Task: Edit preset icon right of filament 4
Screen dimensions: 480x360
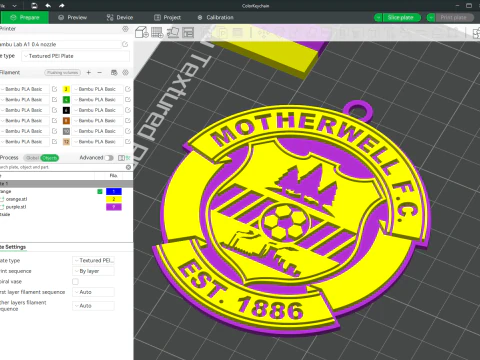Action: click(128, 99)
